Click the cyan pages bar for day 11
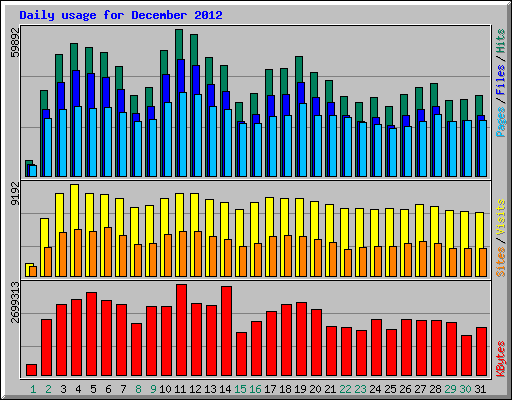This screenshot has height=400, width=512. [x=183, y=135]
